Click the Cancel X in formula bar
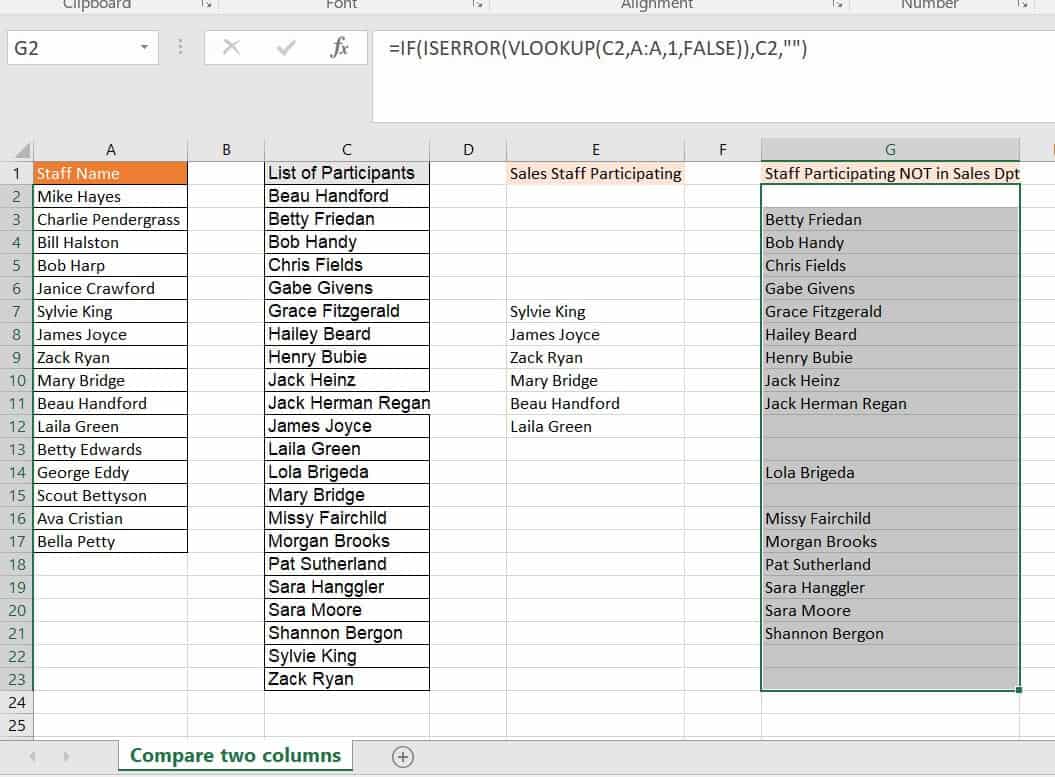This screenshot has height=777, width=1055. coord(231,48)
